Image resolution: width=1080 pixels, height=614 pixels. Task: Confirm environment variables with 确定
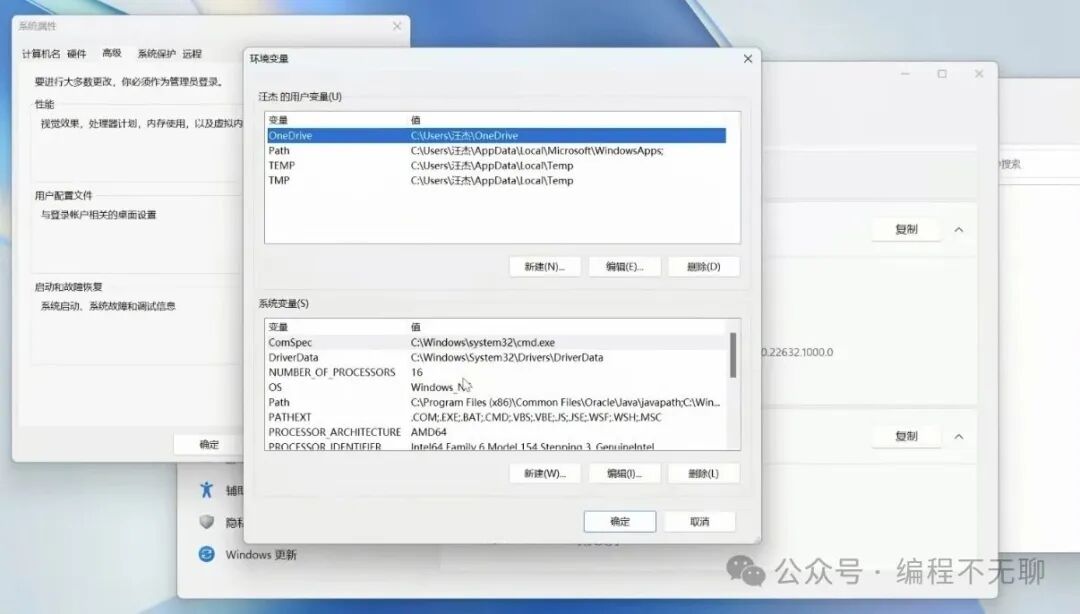(x=620, y=522)
